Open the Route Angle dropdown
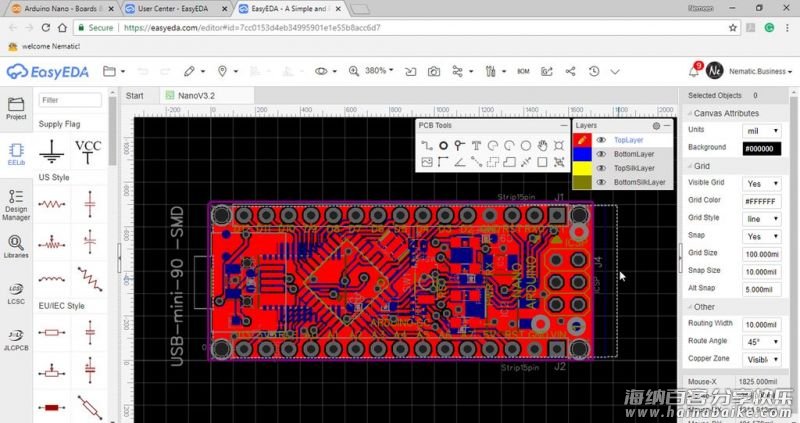800x423 pixels. [x=762, y=342]
